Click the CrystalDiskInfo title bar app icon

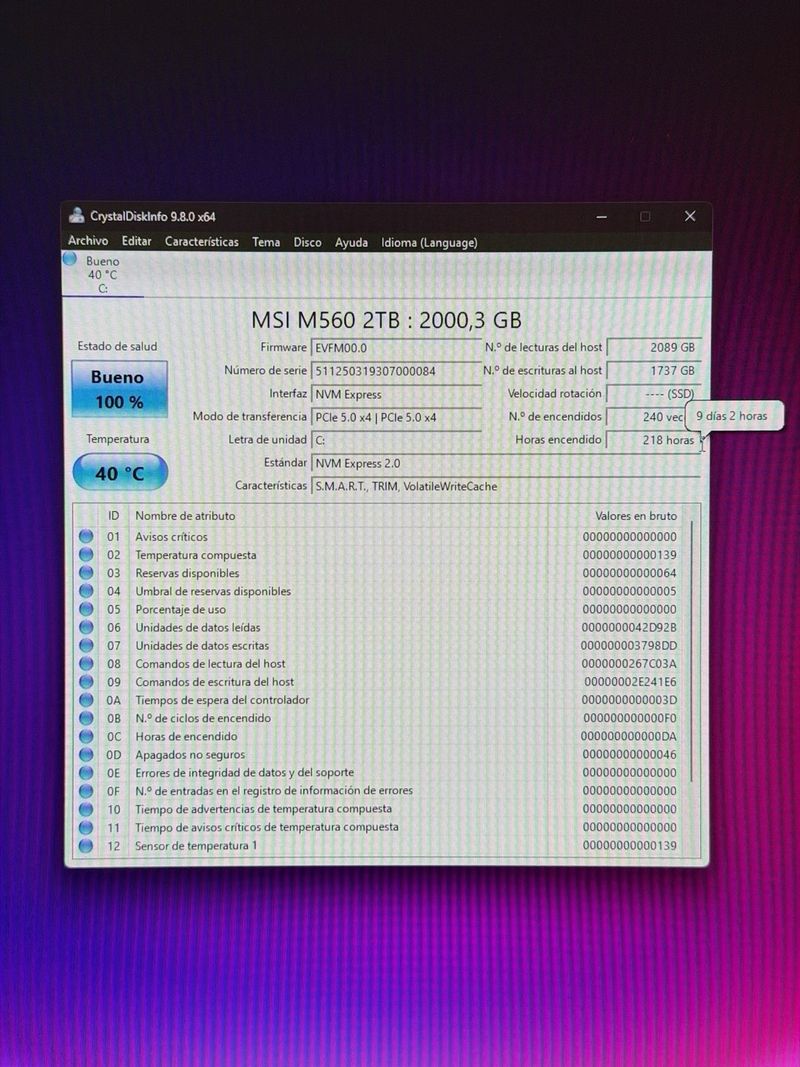[77, 216]
